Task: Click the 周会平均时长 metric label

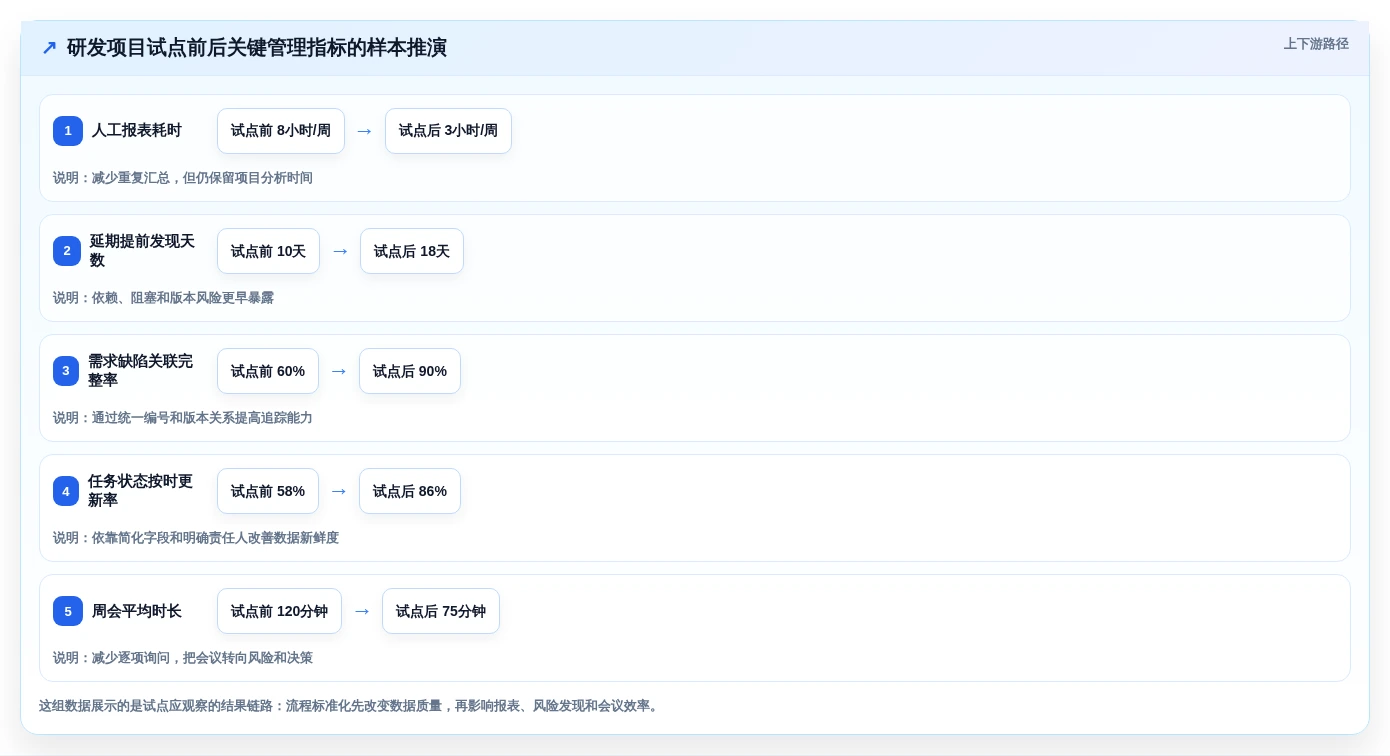Action: point(137,611)
